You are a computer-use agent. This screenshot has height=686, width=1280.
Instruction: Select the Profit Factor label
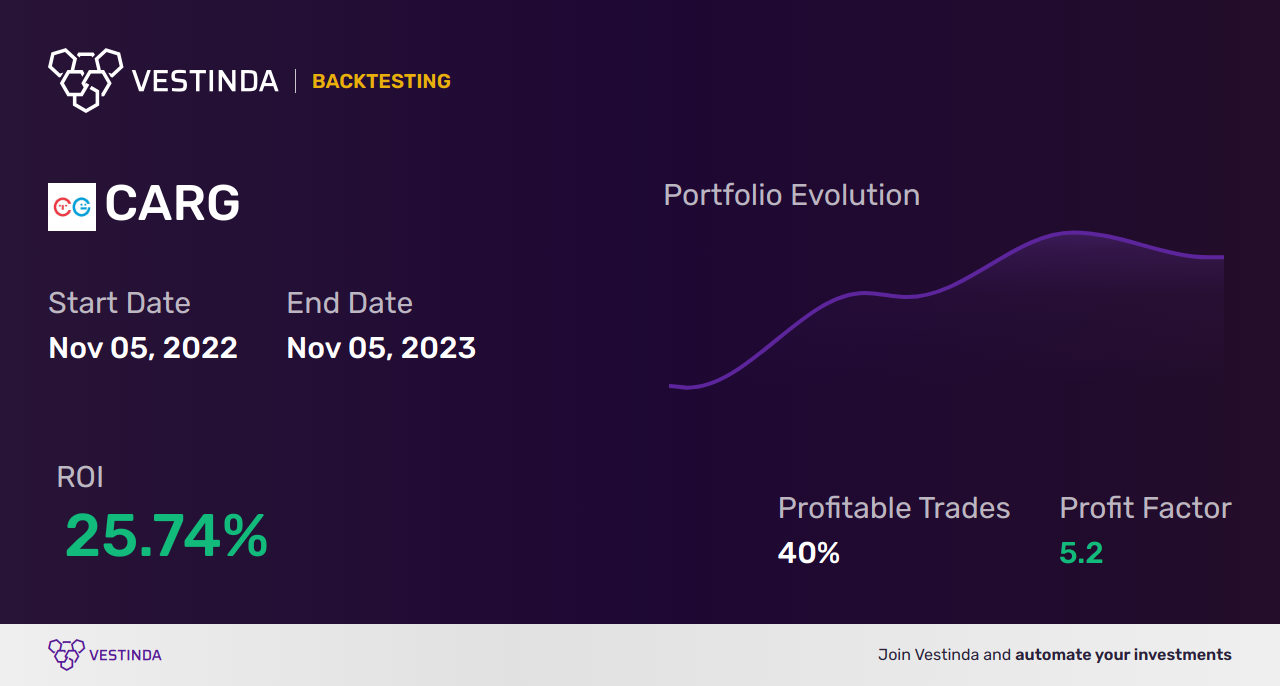[1146, 508]
